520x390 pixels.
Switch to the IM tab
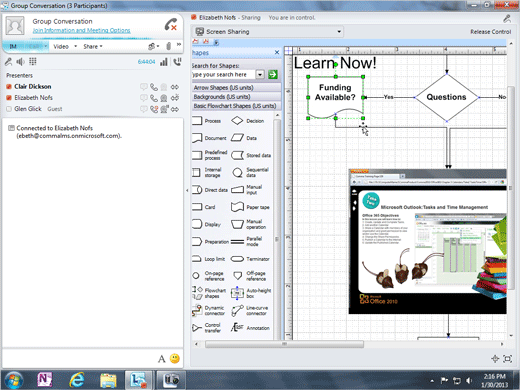pyautogui.click(x=13, y=46)
